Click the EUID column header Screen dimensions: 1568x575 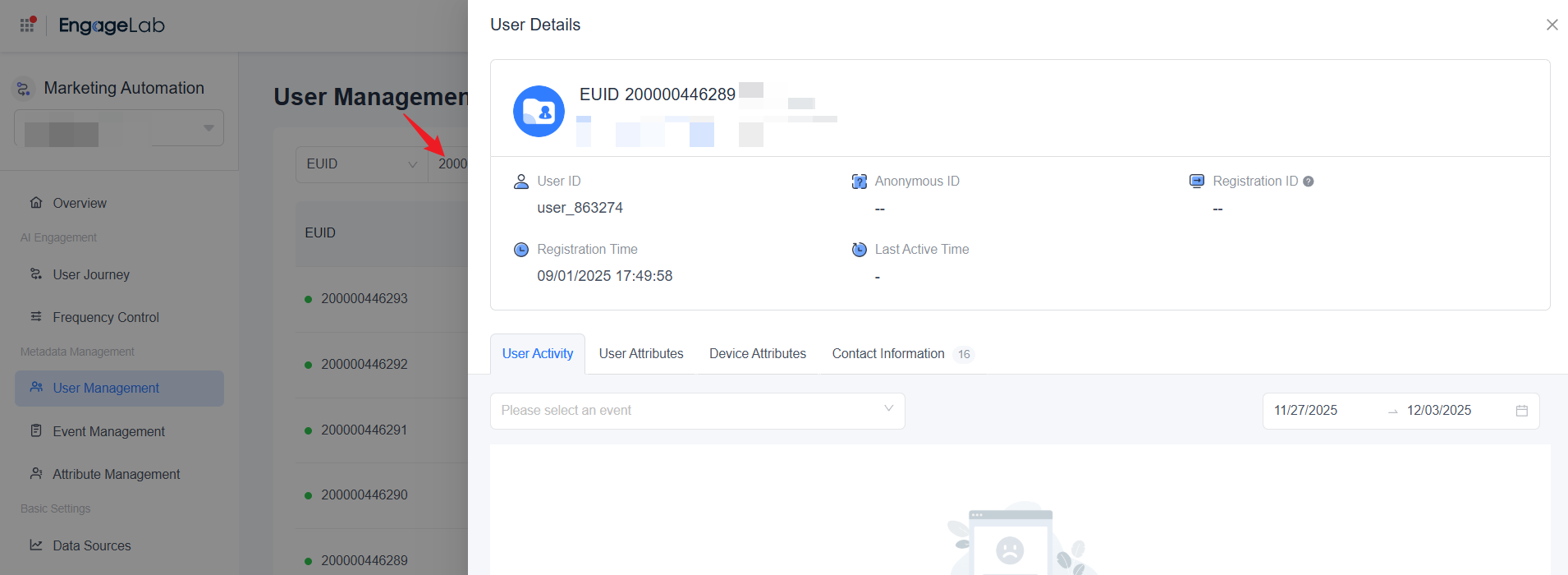tap(320, 233)
